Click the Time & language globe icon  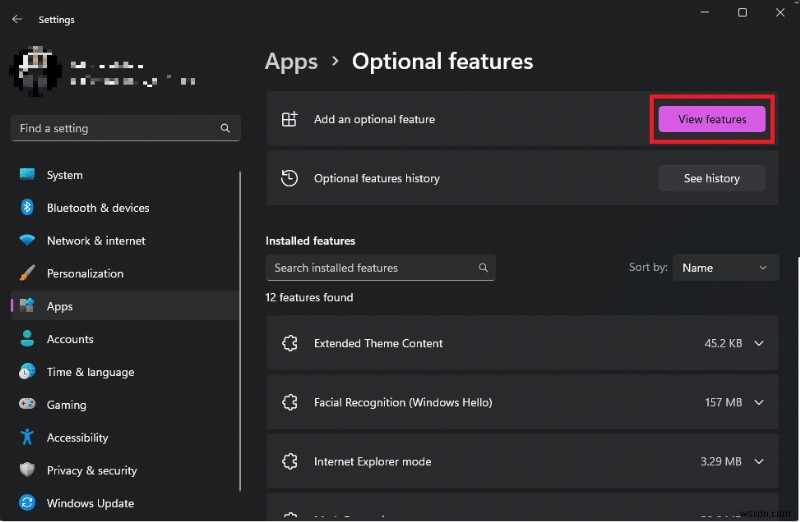coord(27,371)
